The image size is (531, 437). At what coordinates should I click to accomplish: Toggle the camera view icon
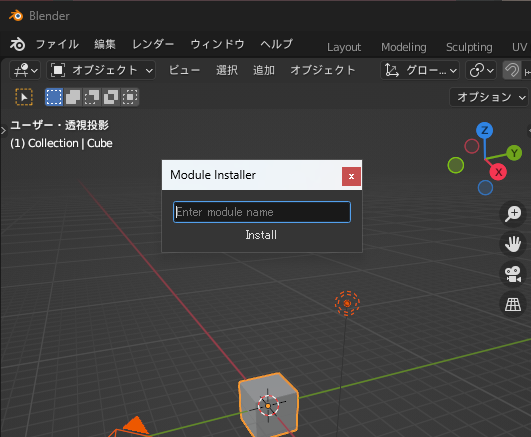513,274
